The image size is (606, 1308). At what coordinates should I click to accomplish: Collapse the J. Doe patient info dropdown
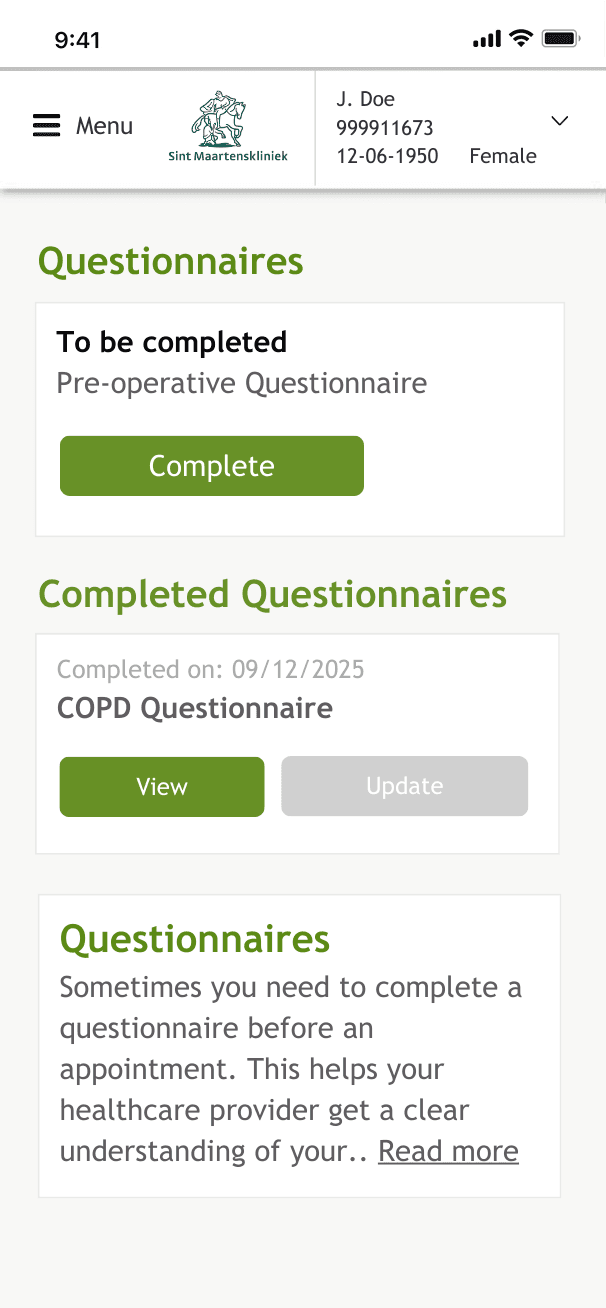(559, 121)
